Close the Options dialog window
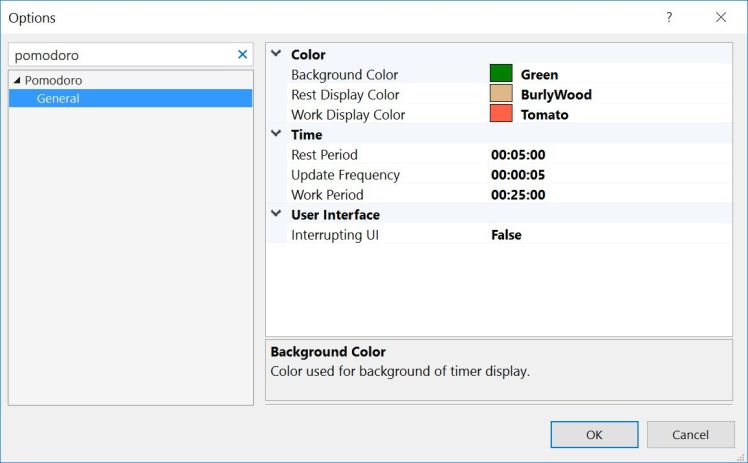 click(x=720, y=18)
